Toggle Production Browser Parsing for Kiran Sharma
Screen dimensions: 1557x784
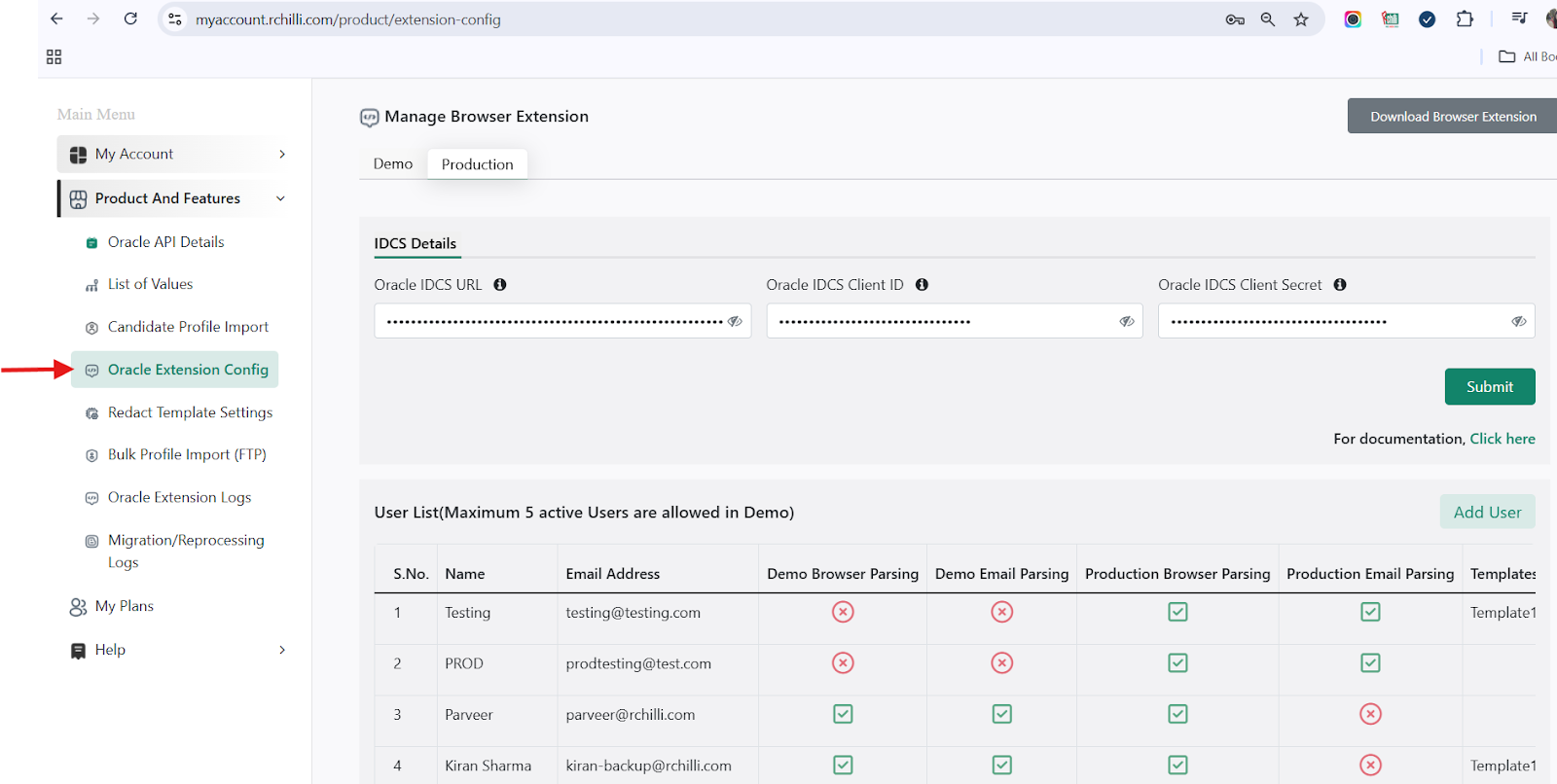point(1177,766)
